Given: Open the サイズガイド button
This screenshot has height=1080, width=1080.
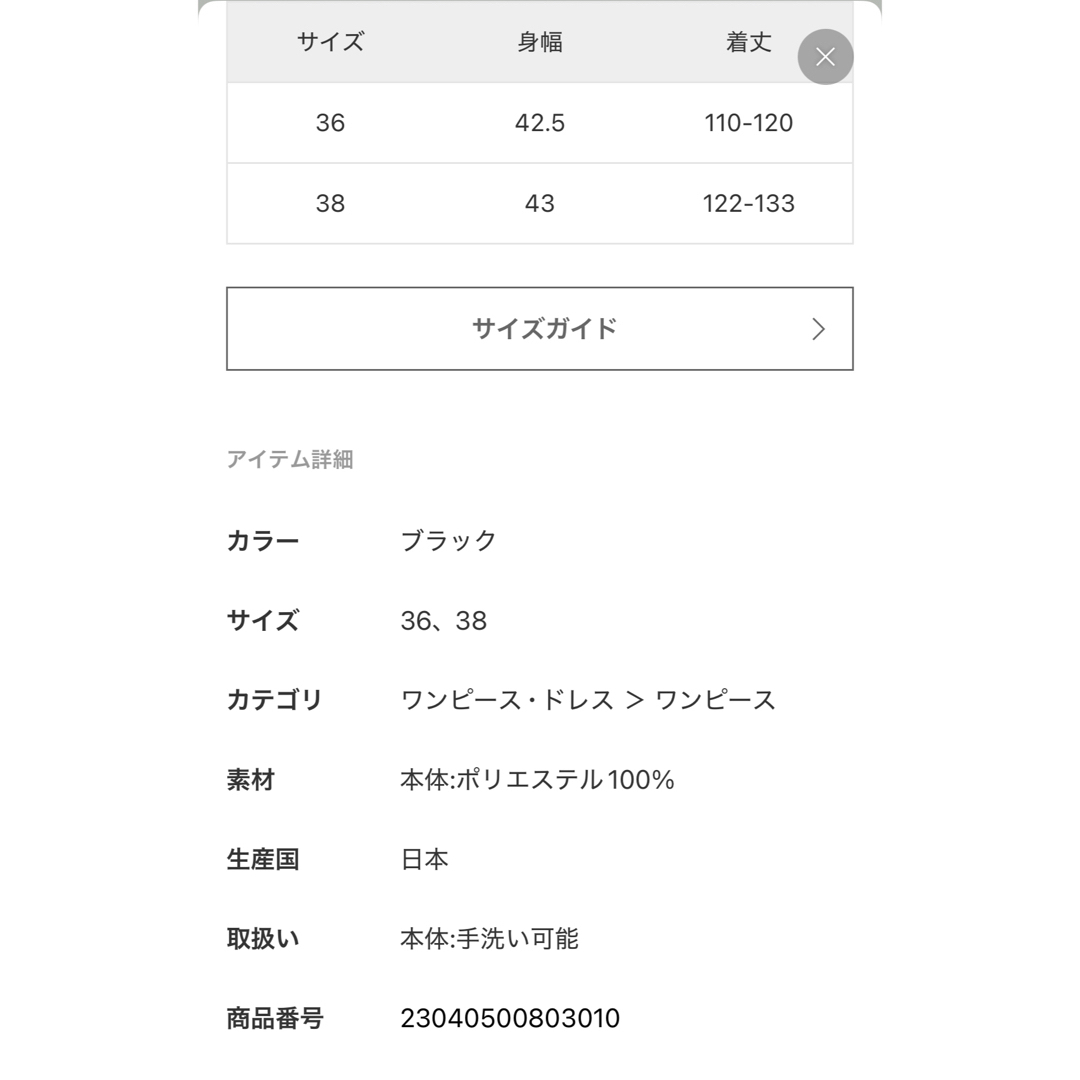Looking at the screenshot, I should (539, 329).
